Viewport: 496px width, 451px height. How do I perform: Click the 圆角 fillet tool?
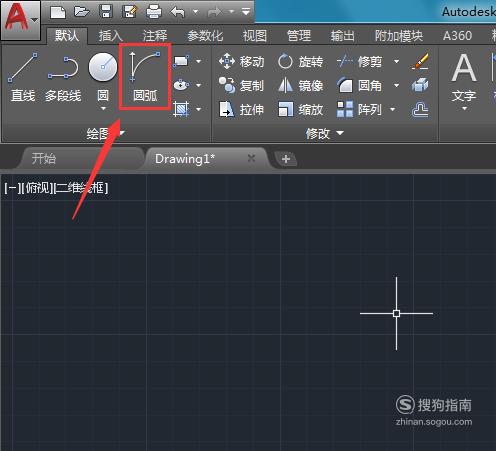tap(359, 85)
